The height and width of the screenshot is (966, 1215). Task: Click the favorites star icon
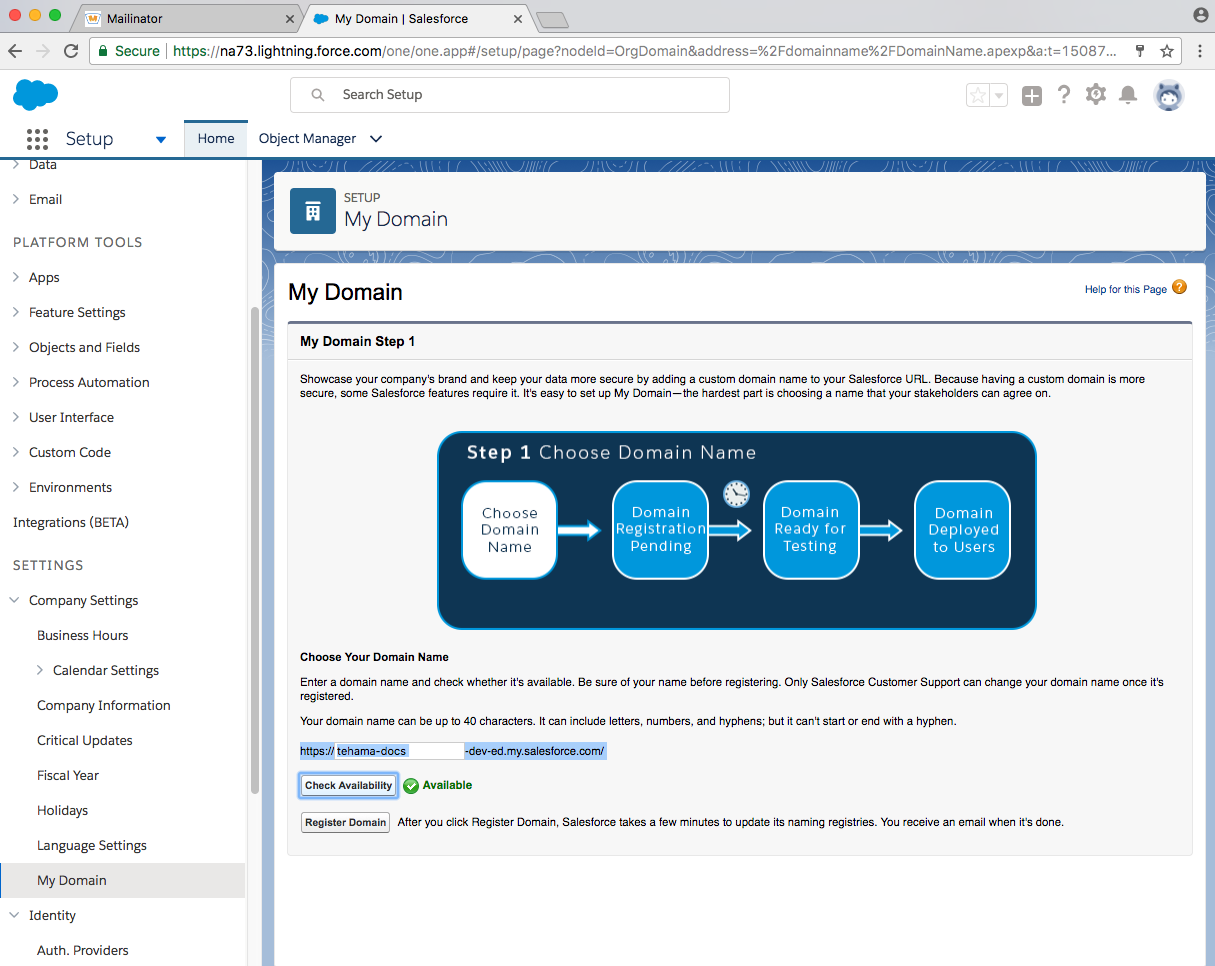(977, 95)
